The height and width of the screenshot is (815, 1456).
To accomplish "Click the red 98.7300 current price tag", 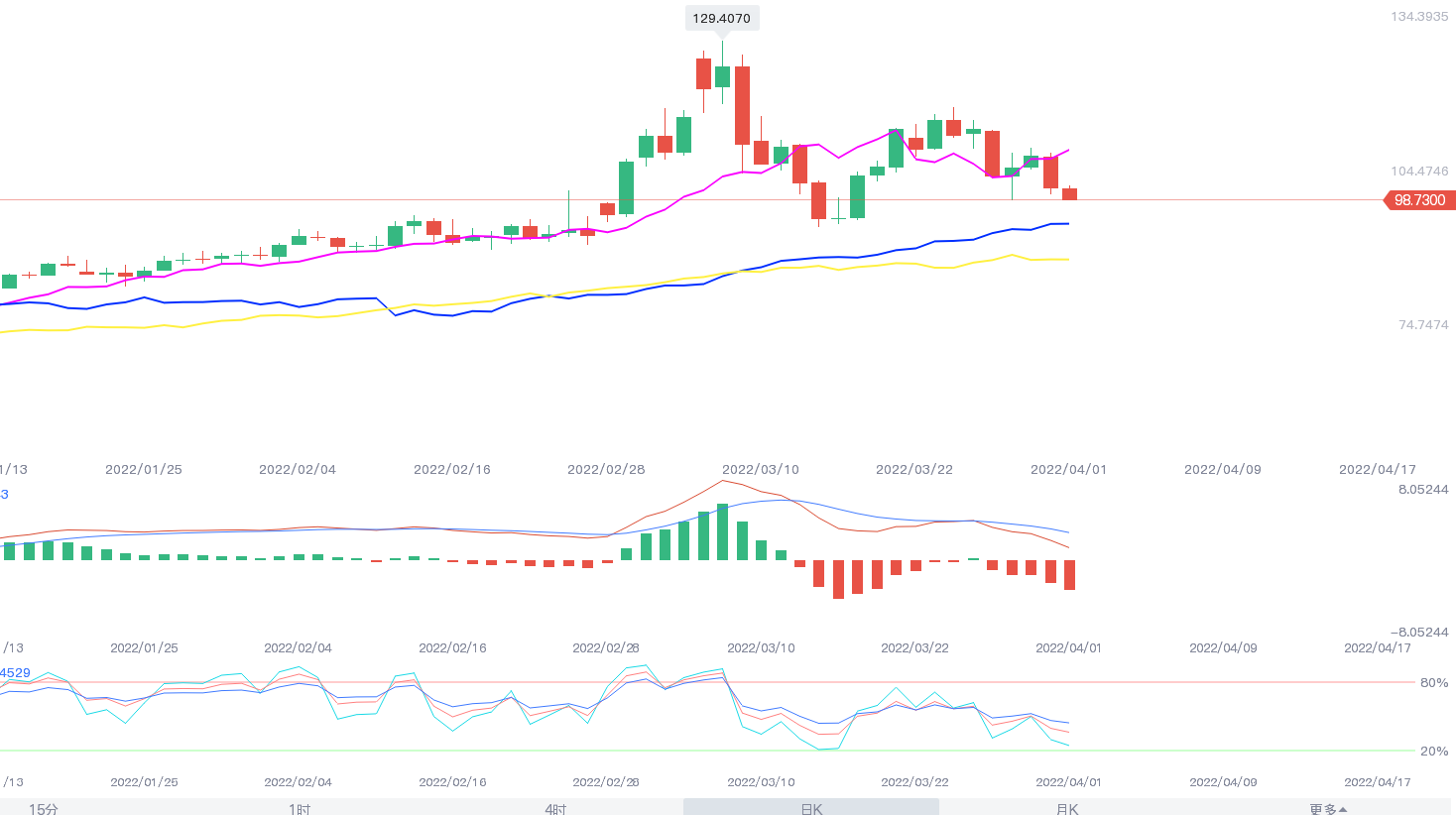I will coord(1418,200).
